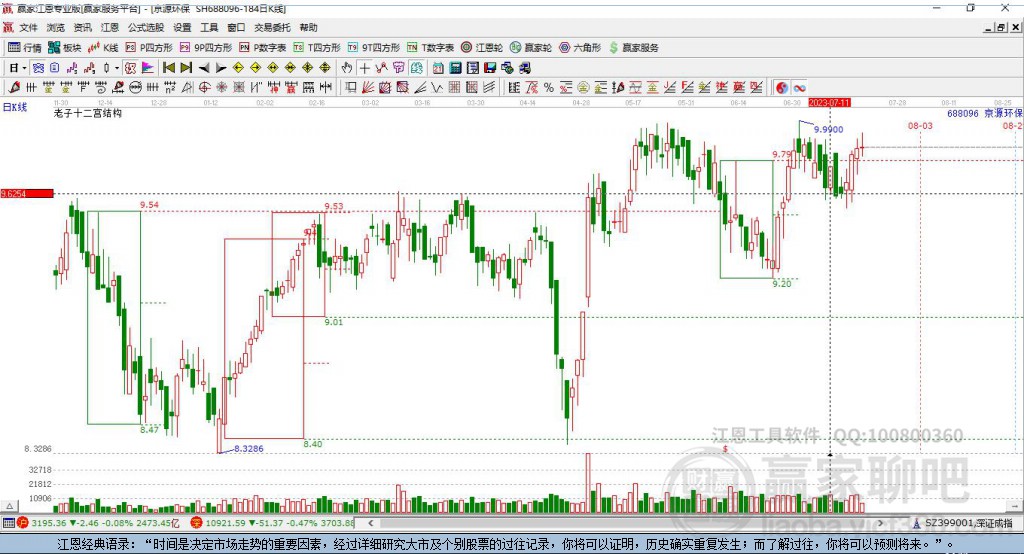
Task: Open the 赢家轮 wheel tool
Action: (530, 48)
